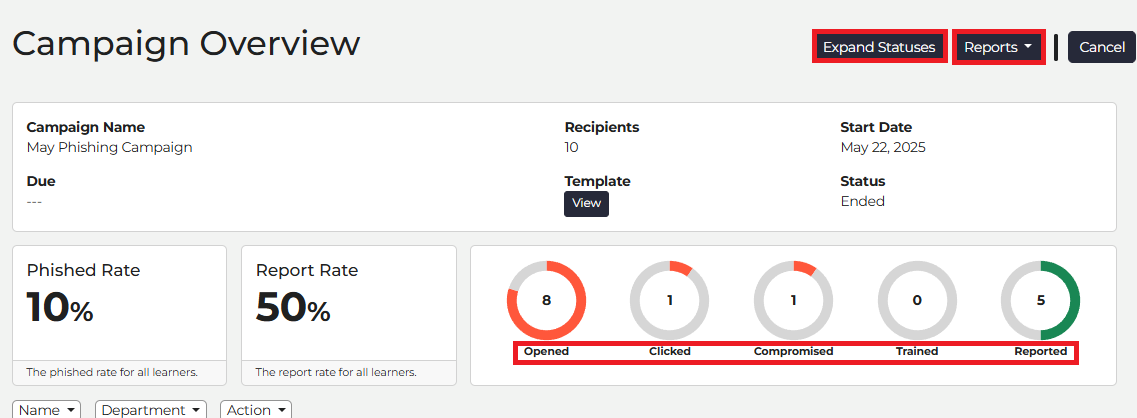Open the Reports dropdown menu
The width and height of the screenshot is (1137, 418).
coord(998,47)
